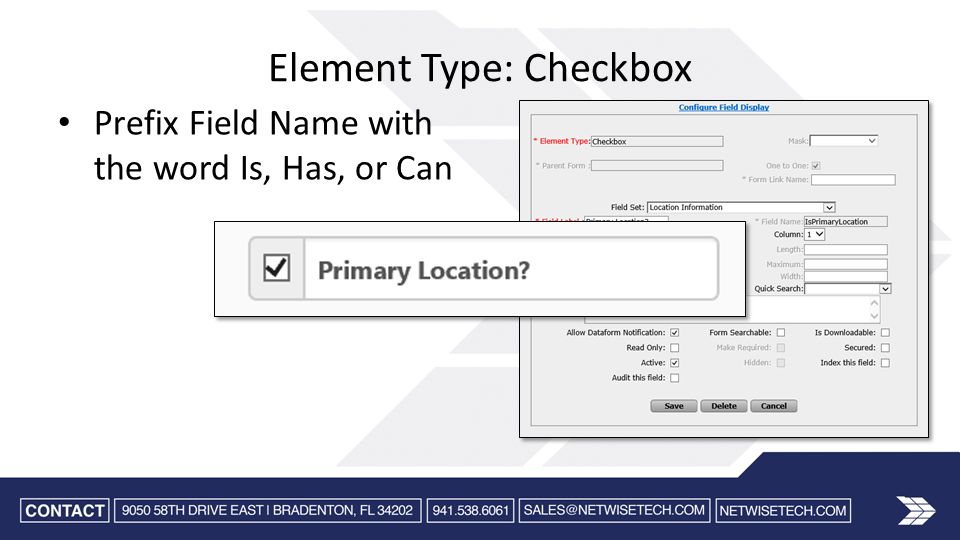The image size is (960, 540).
Task: Click the text area scroll up arrow
Action: click(x=874, y=302)
